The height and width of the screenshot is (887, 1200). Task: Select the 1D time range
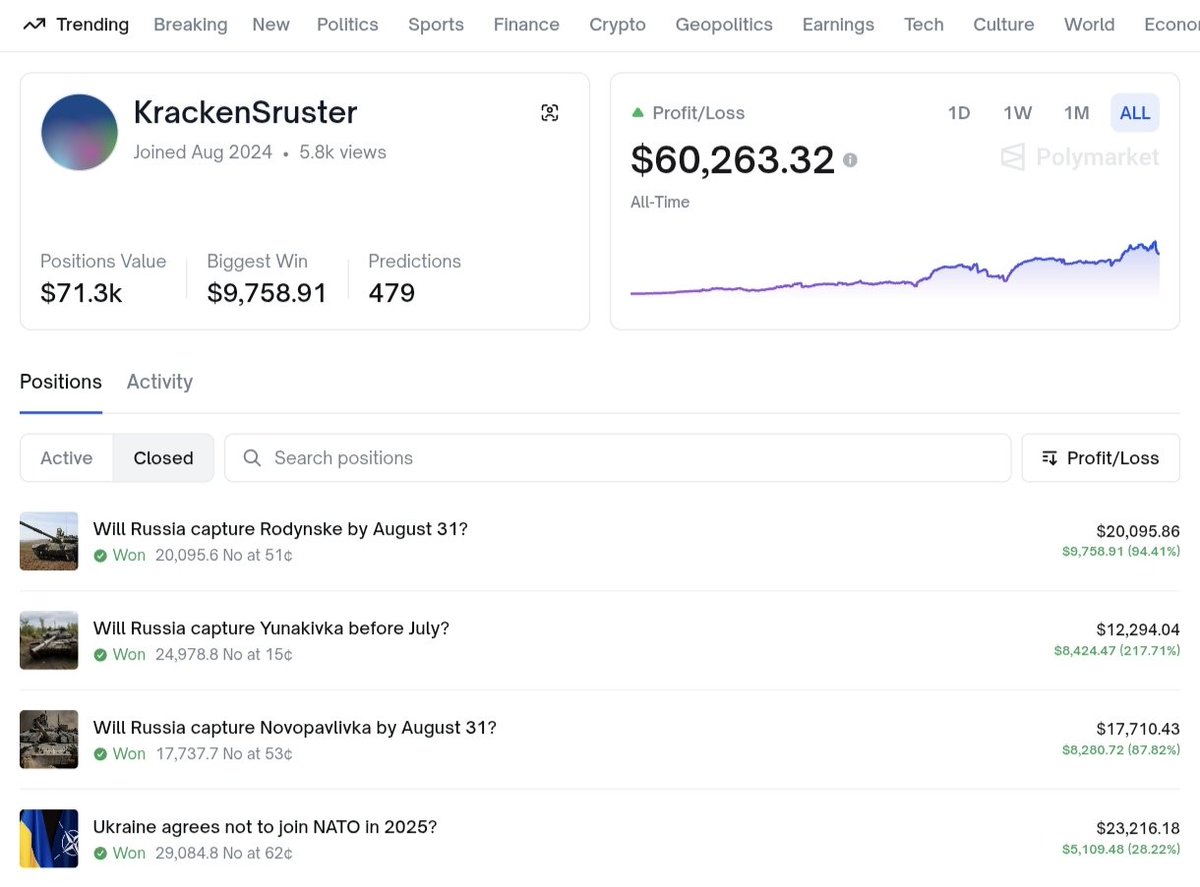[x=959, y=113]
